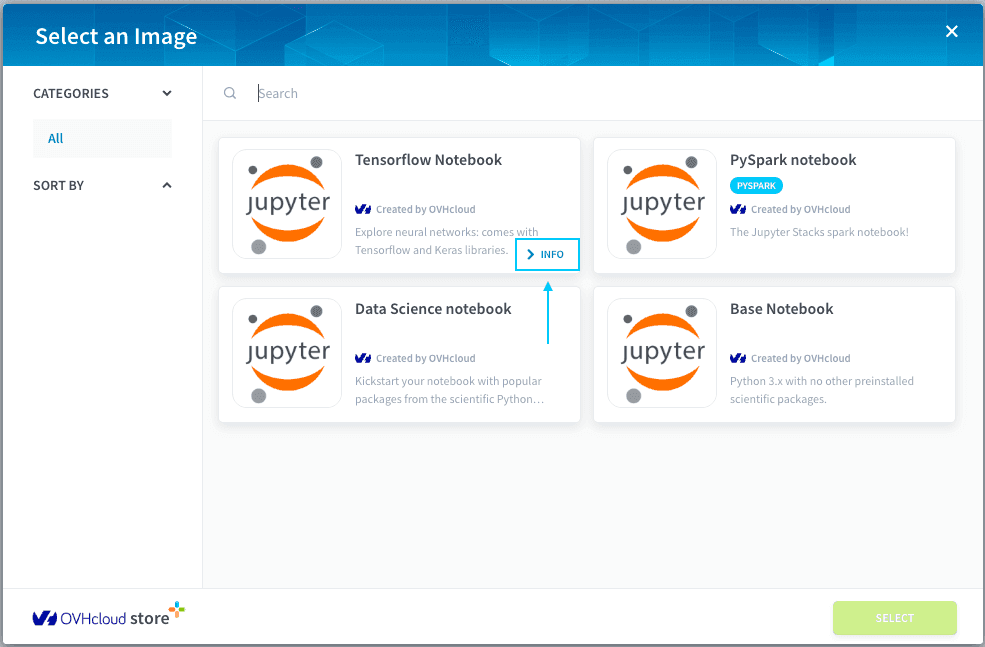Click the SORT BY heading label
Screen dimensions: 985x647
tap(58, 185)
